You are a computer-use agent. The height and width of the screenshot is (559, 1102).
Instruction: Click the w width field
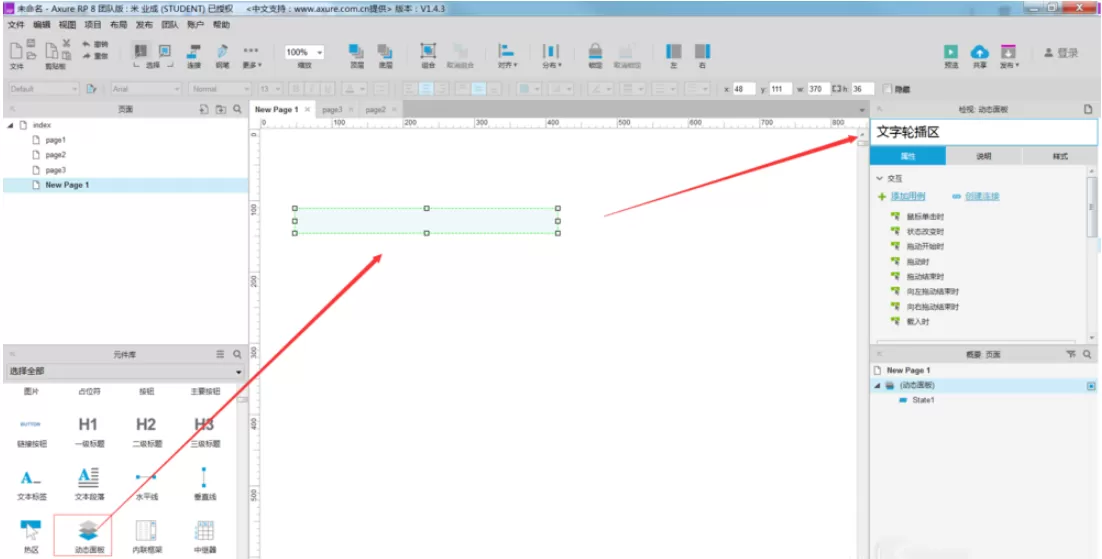click(x=818, y=89)
